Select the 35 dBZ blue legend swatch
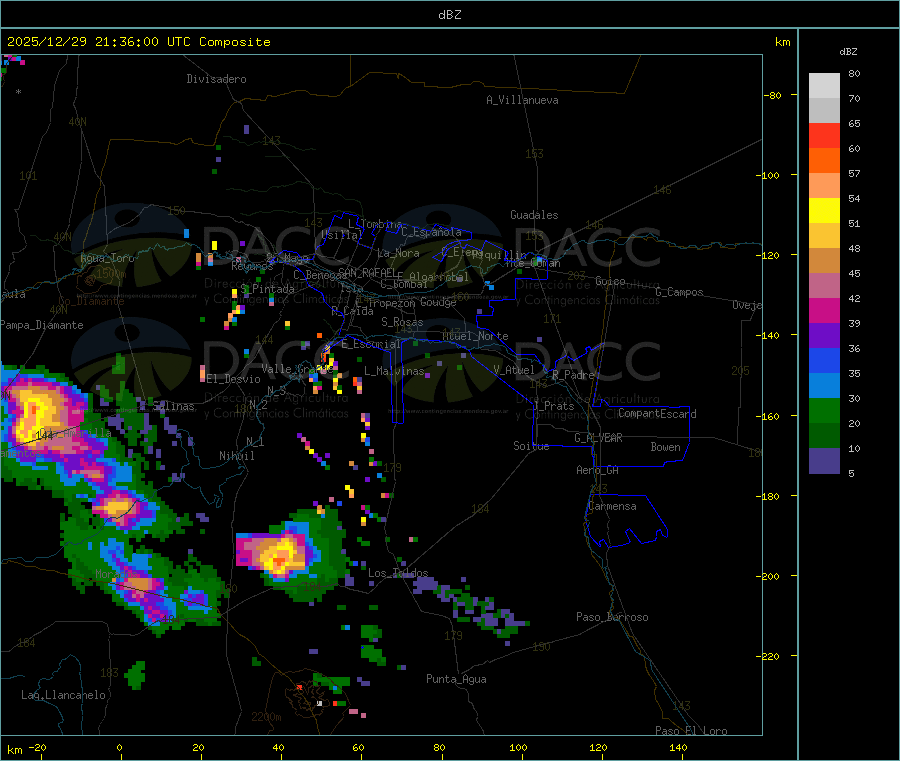Viewport: 900px width, 761px height. (x=824, y=360)
